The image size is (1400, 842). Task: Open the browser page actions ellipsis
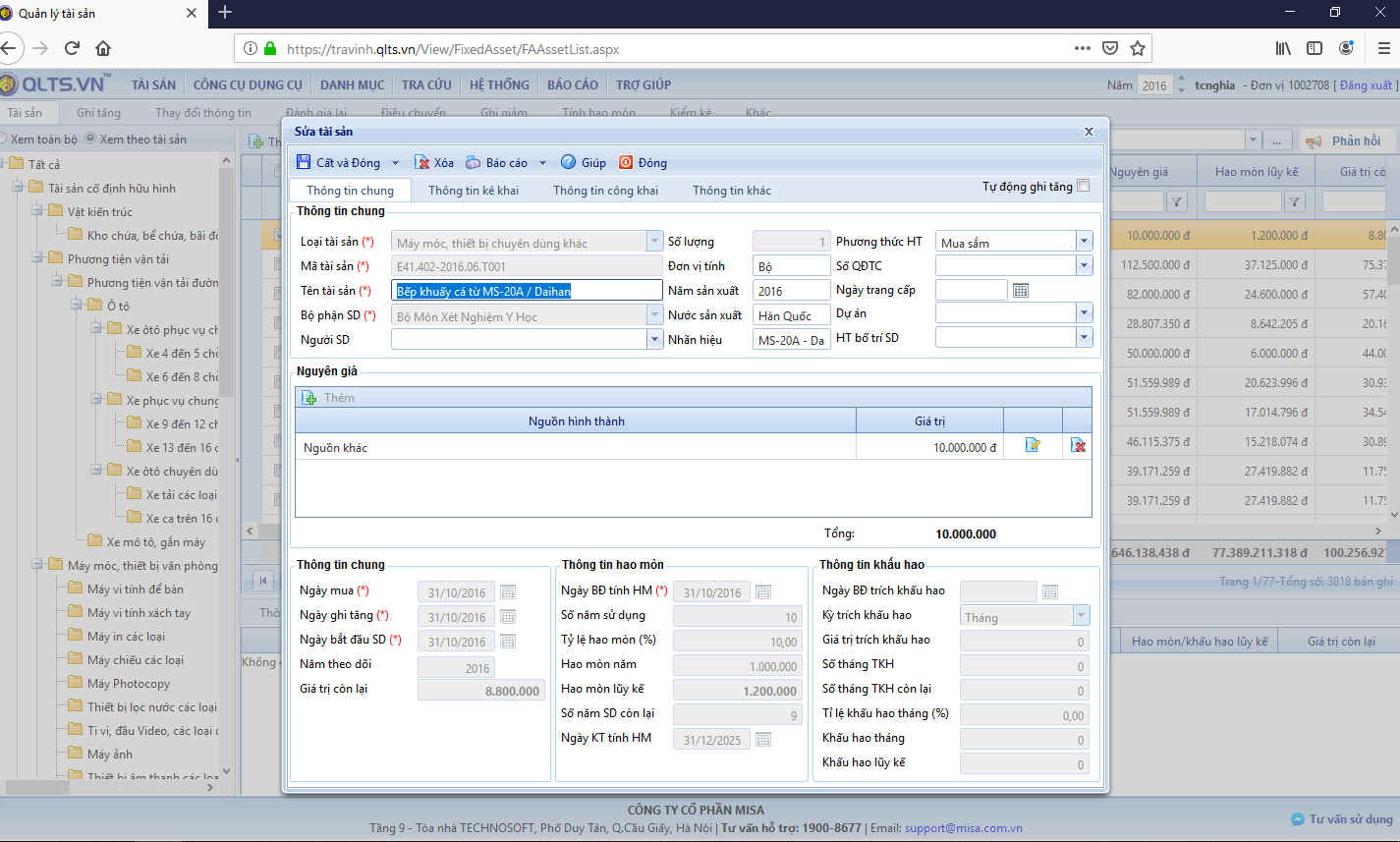(1082, 48)
